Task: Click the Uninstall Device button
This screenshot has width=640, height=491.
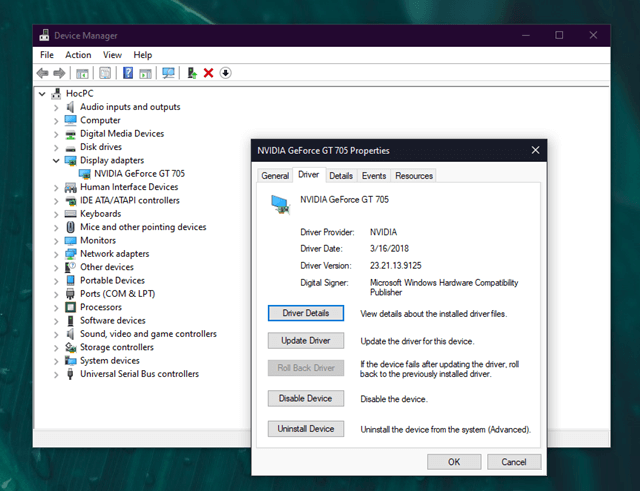Action: [306, 429]
